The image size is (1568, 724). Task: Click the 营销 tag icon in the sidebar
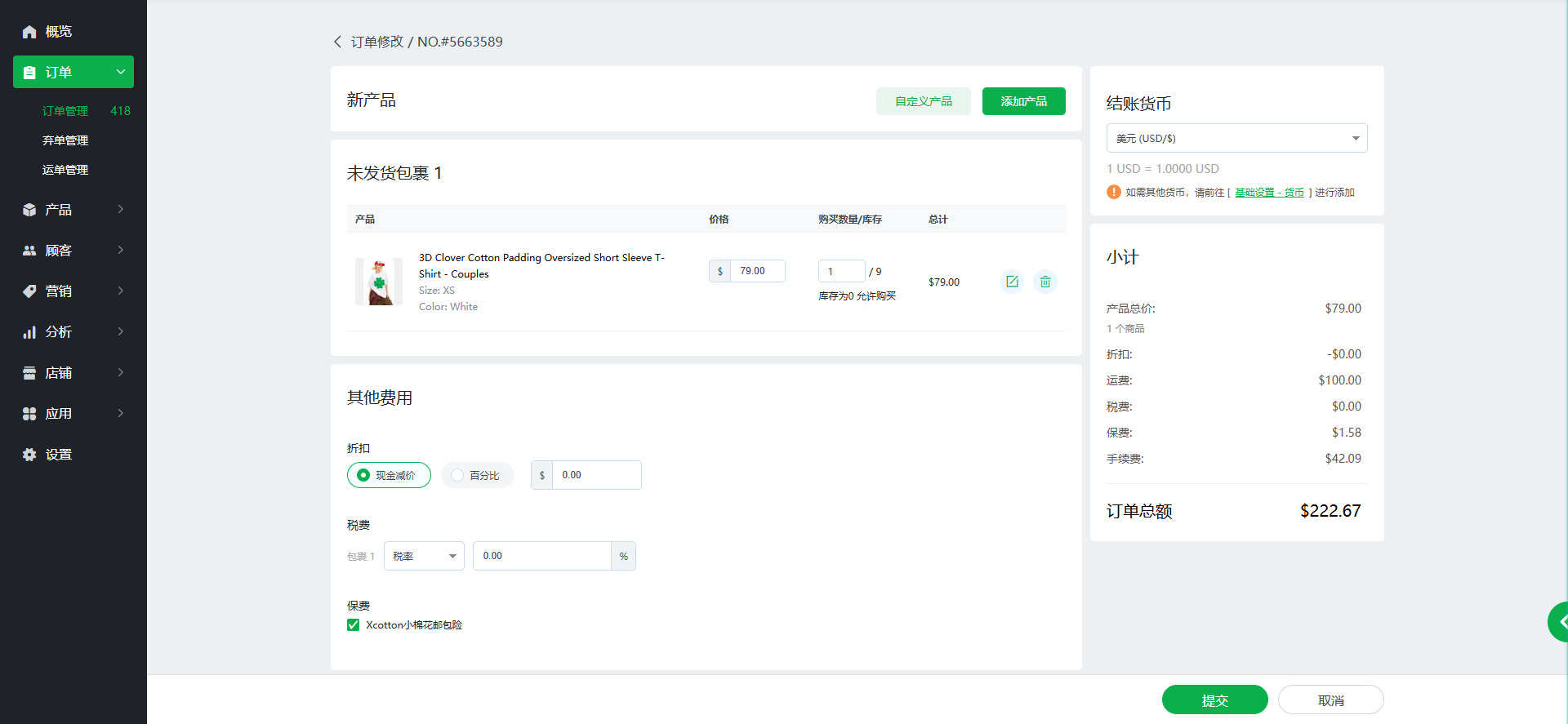pyautogui.click(x=29, y=291)
